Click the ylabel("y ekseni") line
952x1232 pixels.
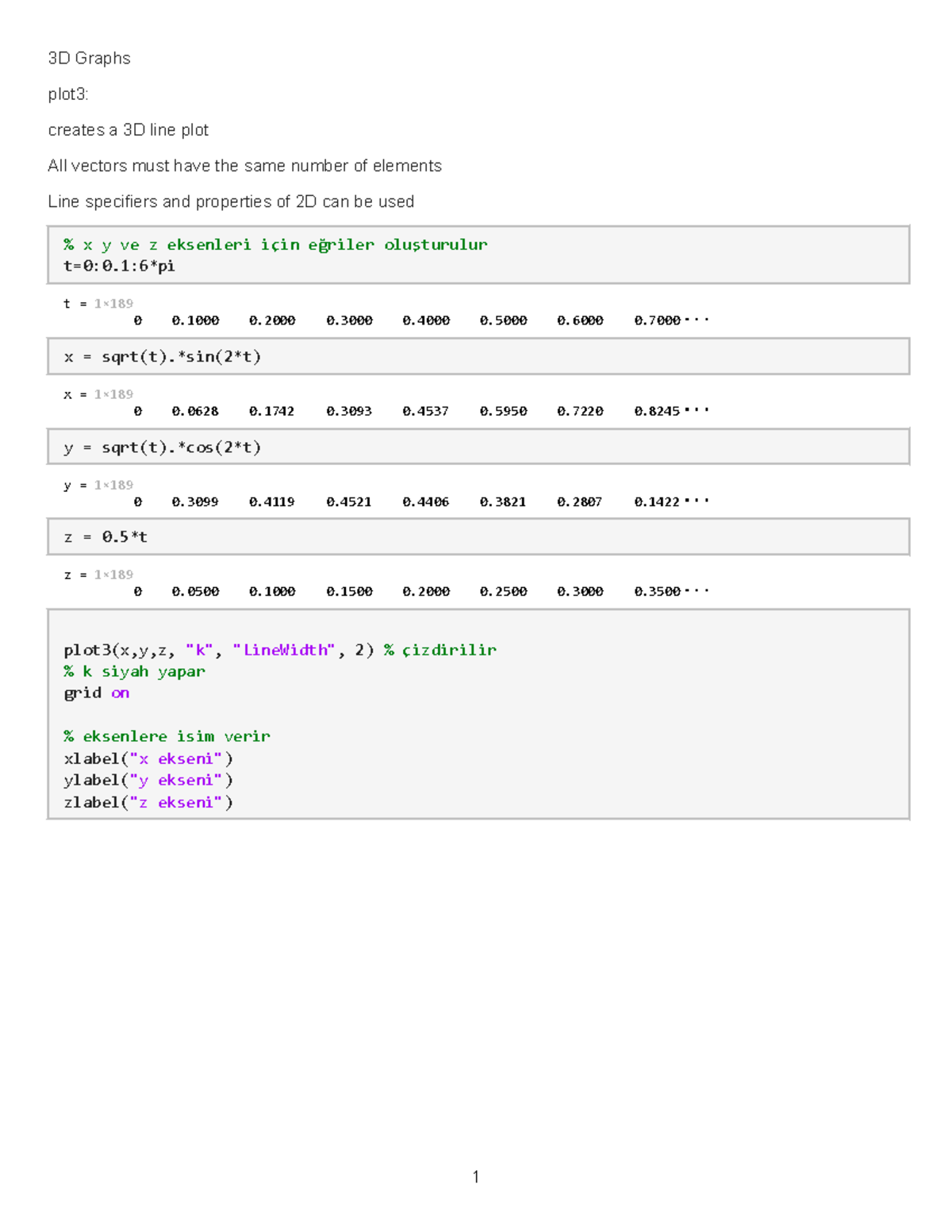[148, 780]
